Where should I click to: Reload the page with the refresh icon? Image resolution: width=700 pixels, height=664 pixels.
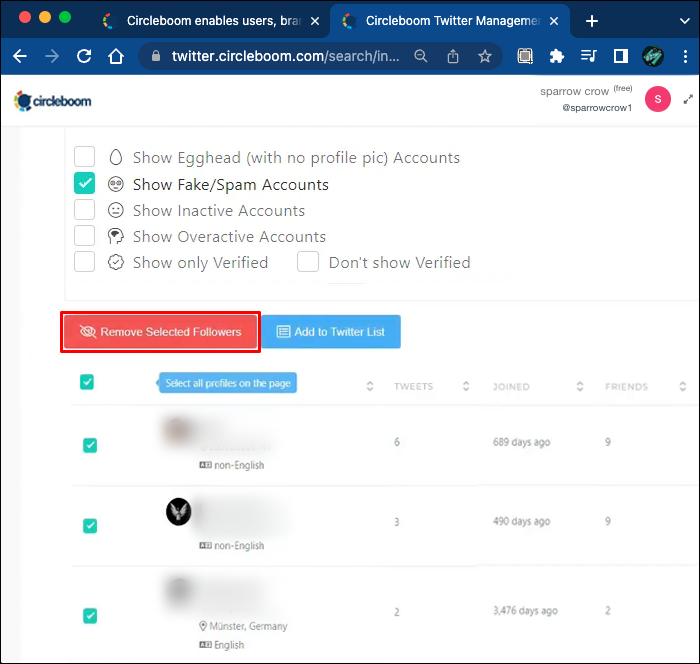point(84,56)
